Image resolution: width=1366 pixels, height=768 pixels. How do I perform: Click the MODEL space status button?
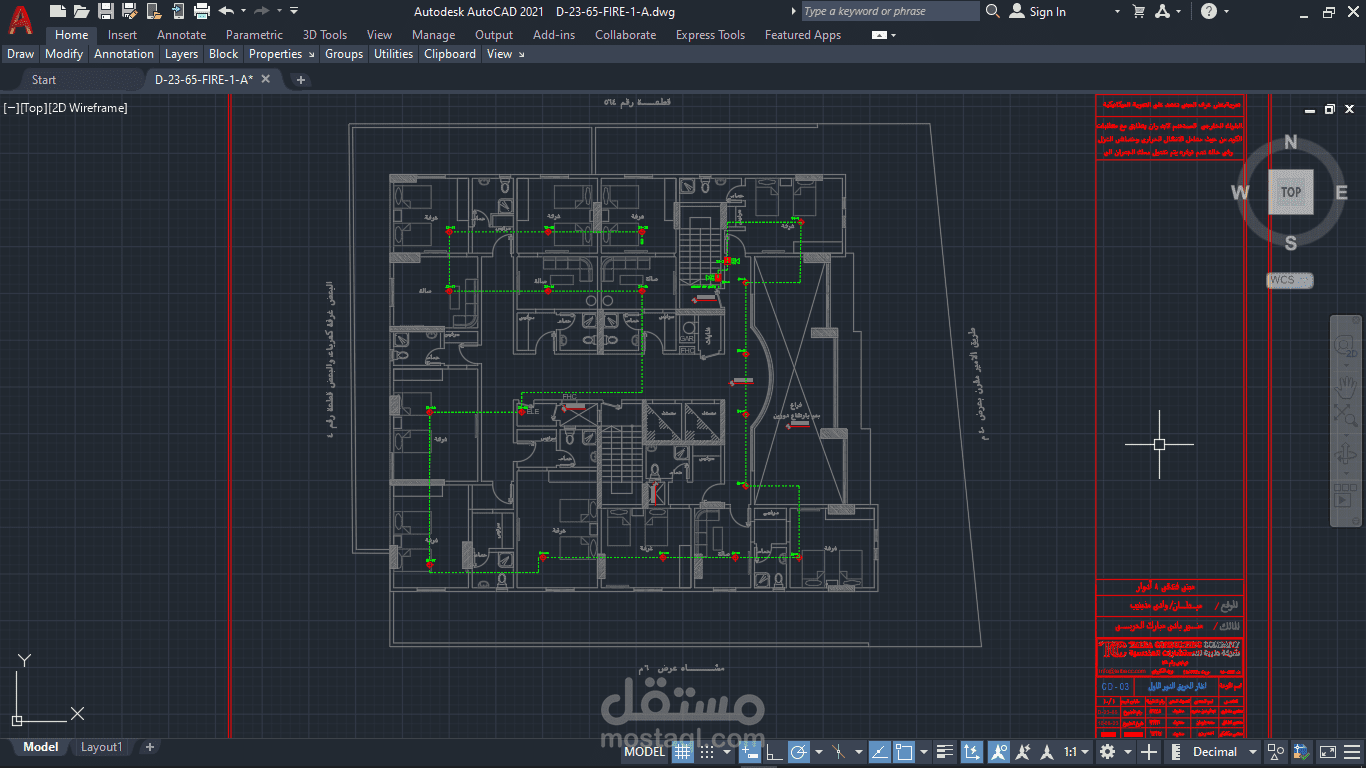pos(644,752)
